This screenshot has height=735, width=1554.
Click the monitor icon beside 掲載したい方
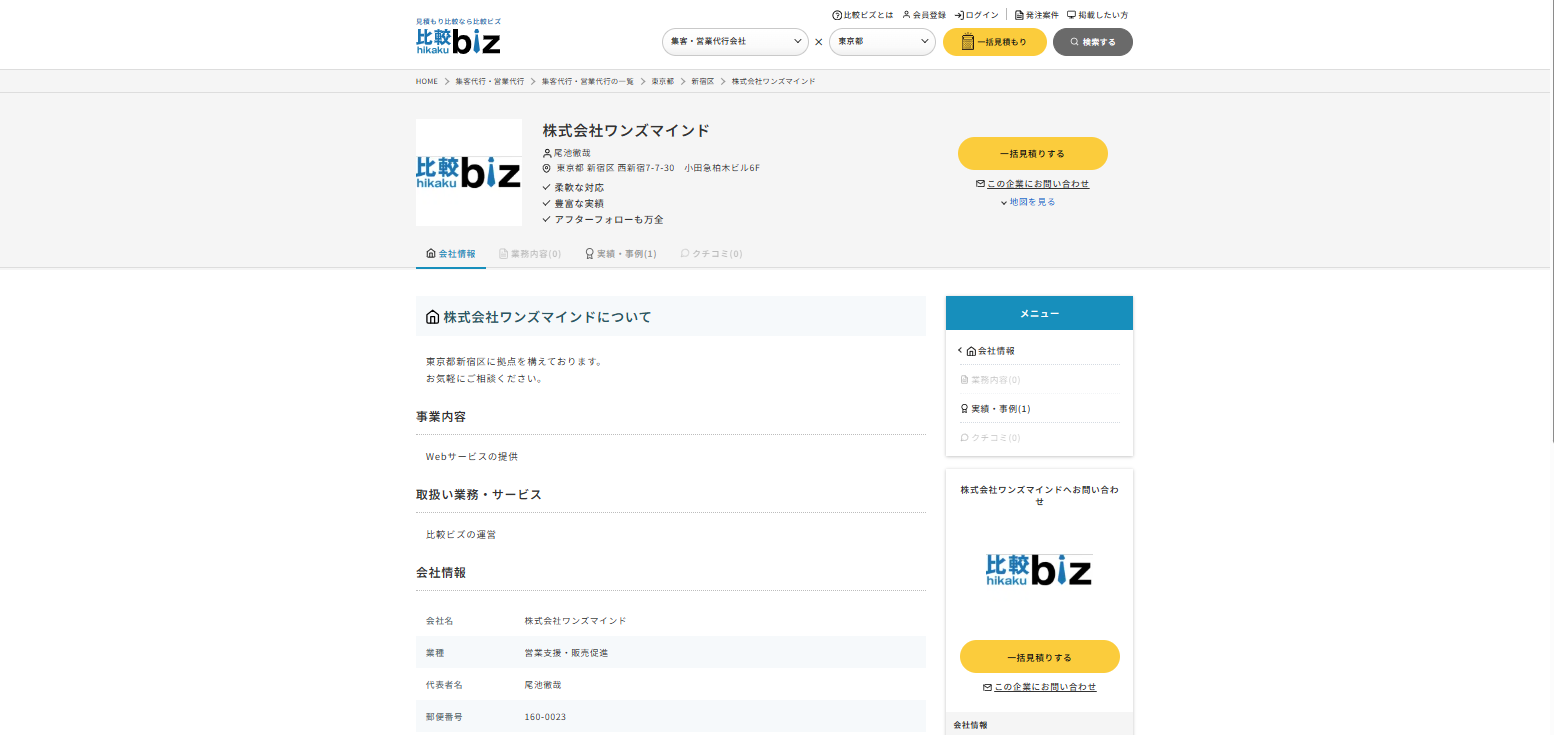1071,15
